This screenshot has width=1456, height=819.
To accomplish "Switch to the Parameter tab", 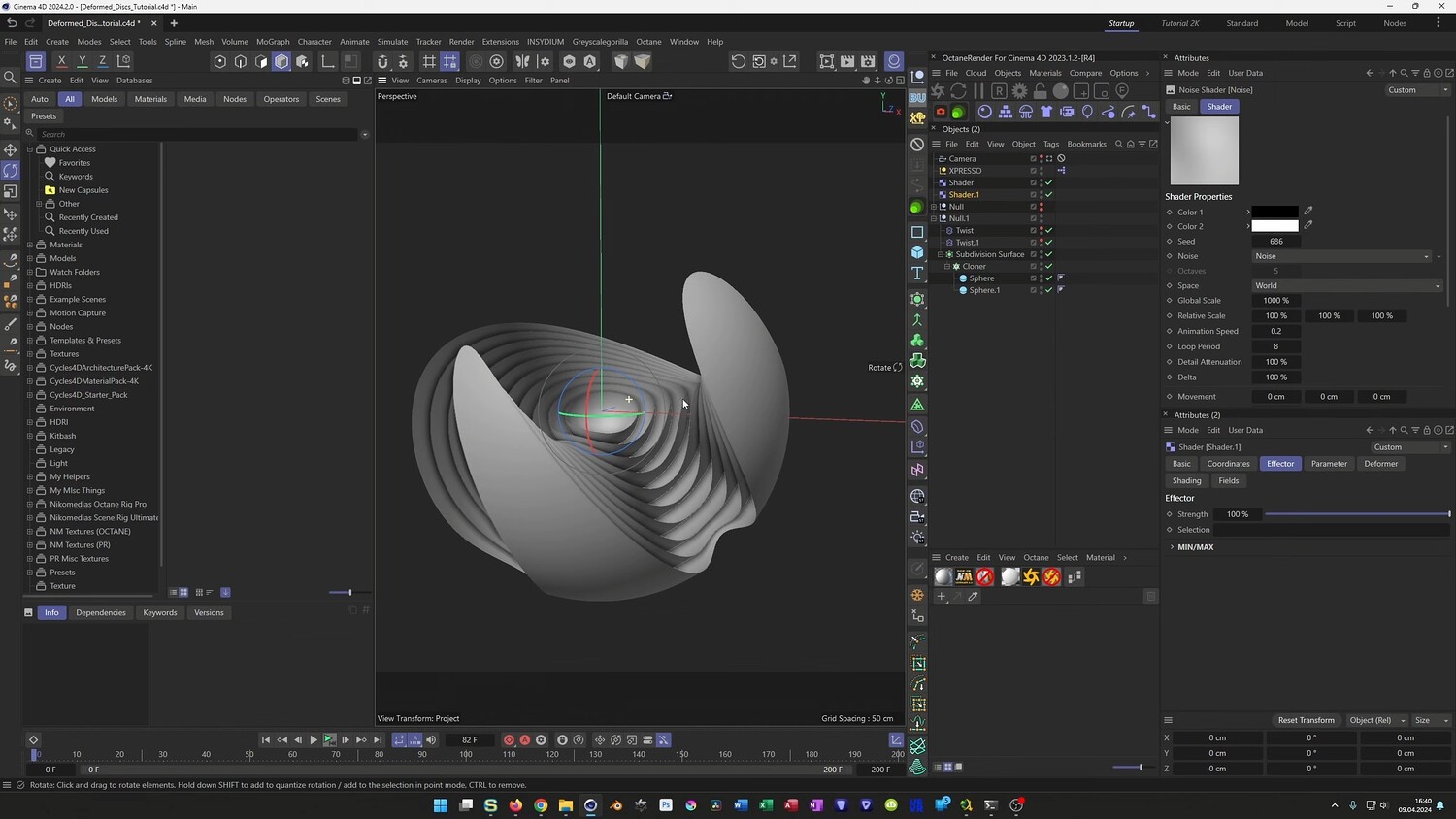I will [x=1329, y=464].
